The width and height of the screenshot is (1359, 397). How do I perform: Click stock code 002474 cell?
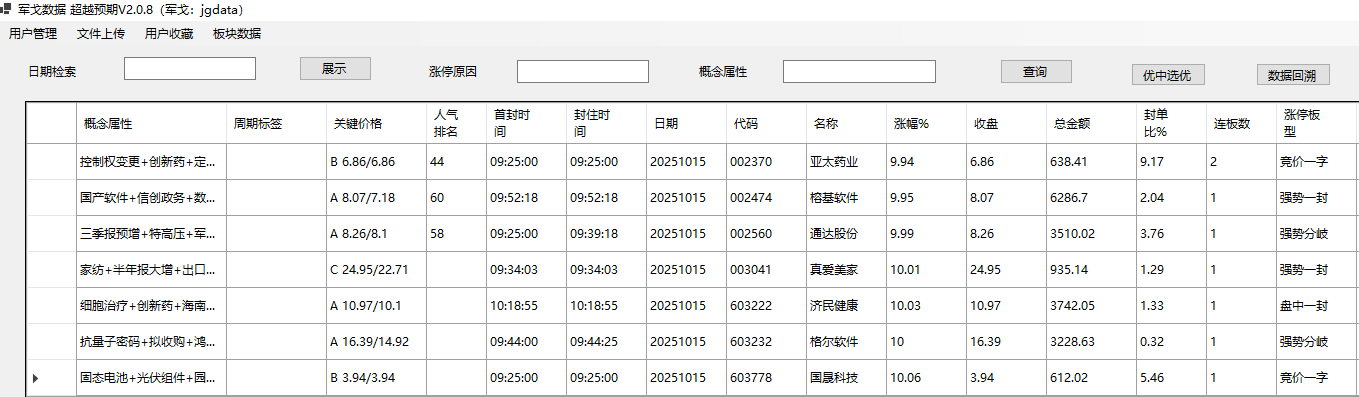coord(767,198)
